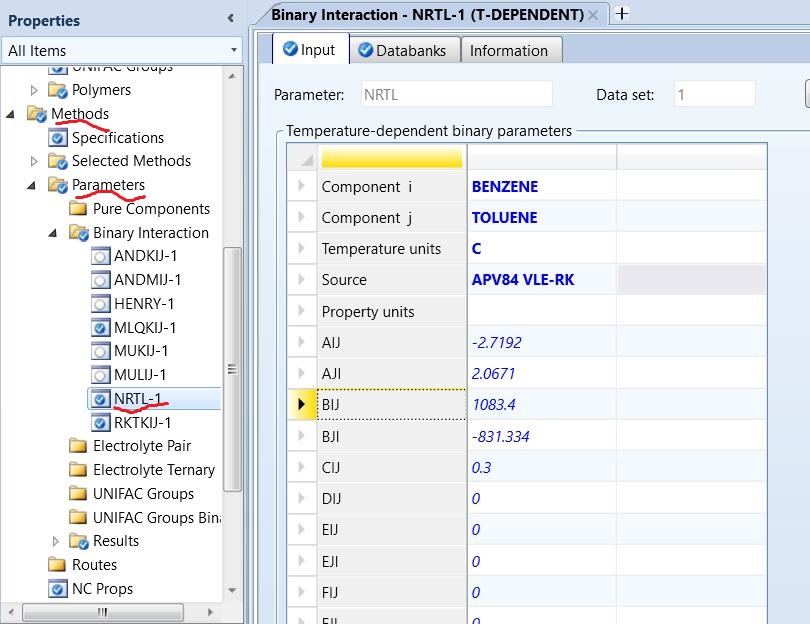Open the RKTKIJ-1 binary parameter

point(144,423)
